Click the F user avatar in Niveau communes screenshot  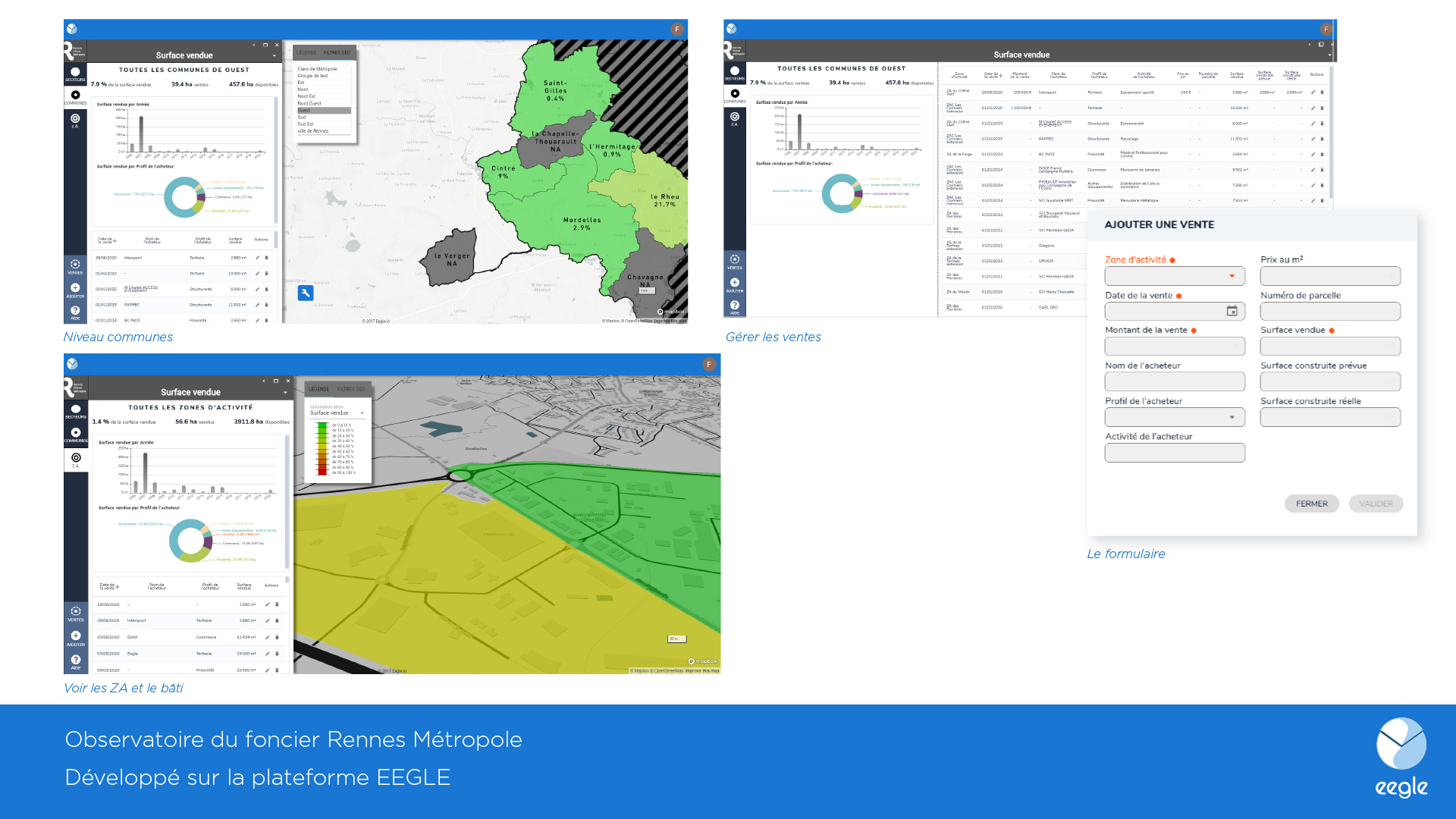coord(677,30)
